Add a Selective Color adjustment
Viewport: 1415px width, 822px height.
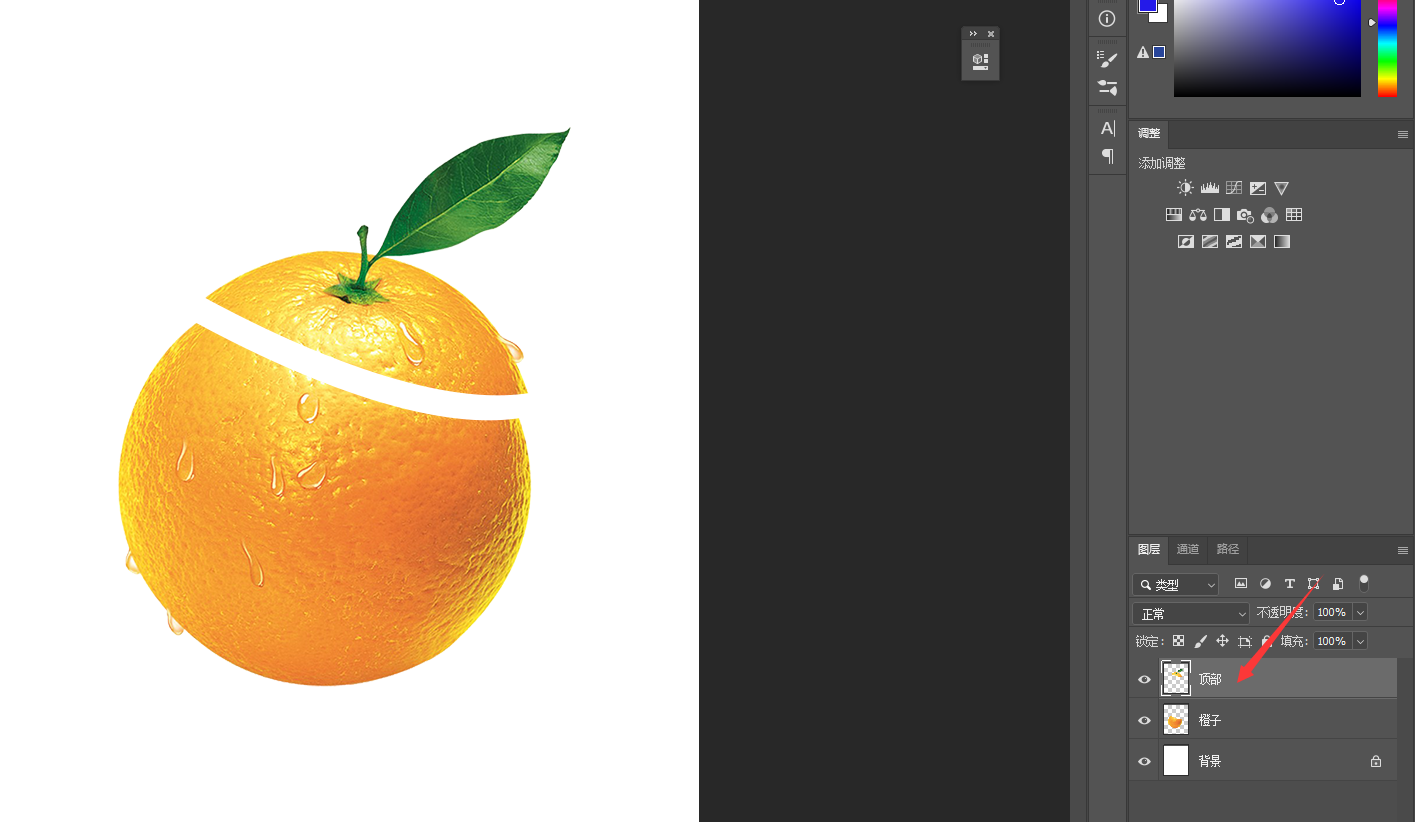click(x=1258, y=241)
